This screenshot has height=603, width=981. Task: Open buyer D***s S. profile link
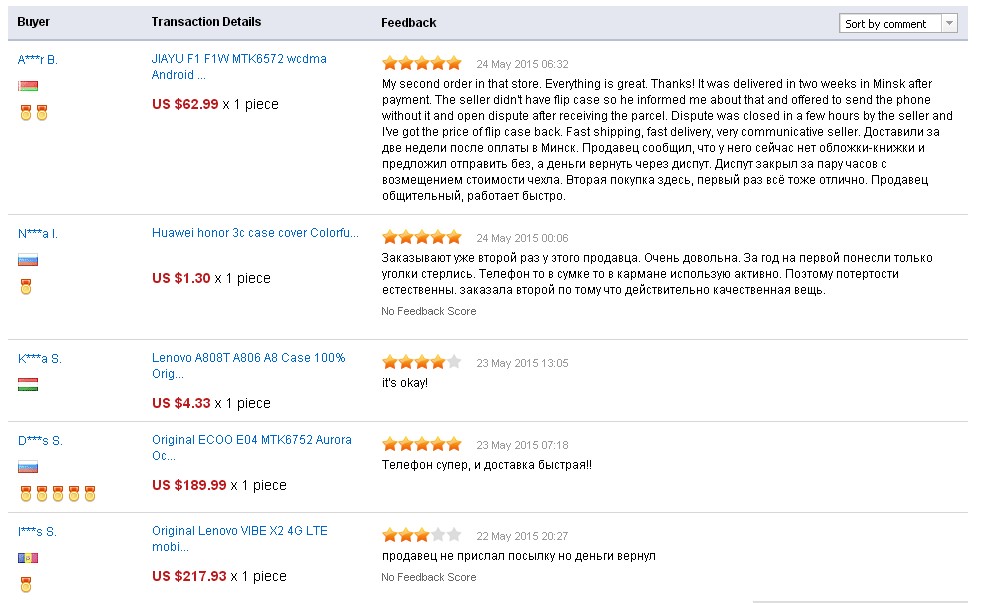click(40, 441)
